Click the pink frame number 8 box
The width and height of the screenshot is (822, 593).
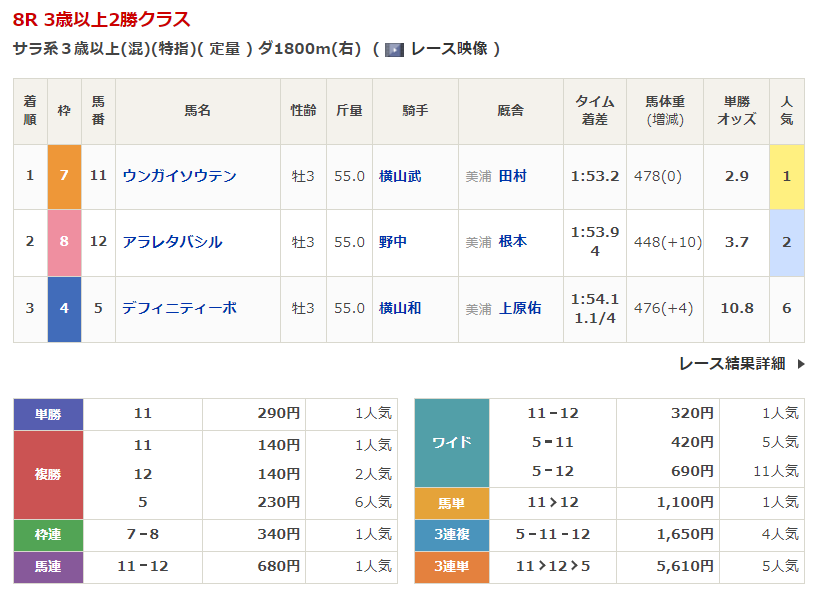[64, 242]
